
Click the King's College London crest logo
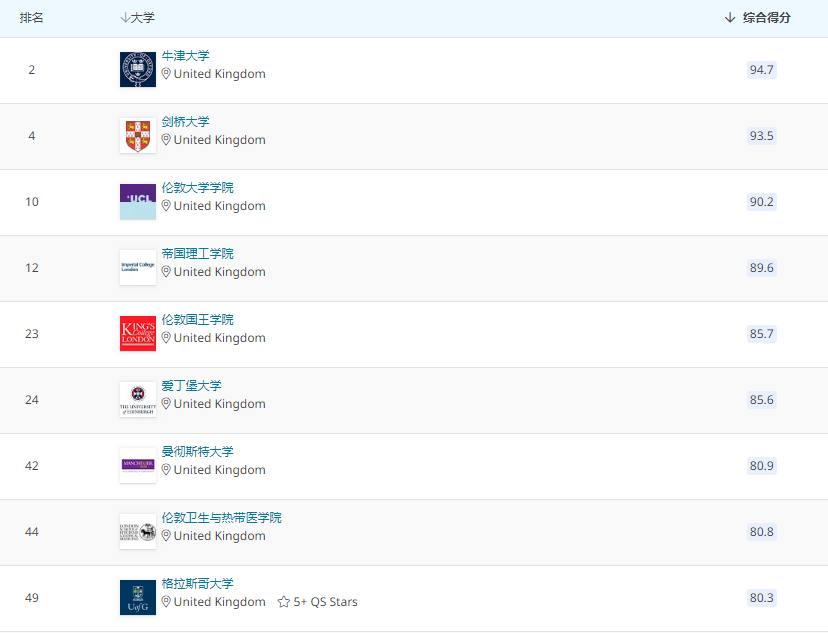(x=137, y=333)
